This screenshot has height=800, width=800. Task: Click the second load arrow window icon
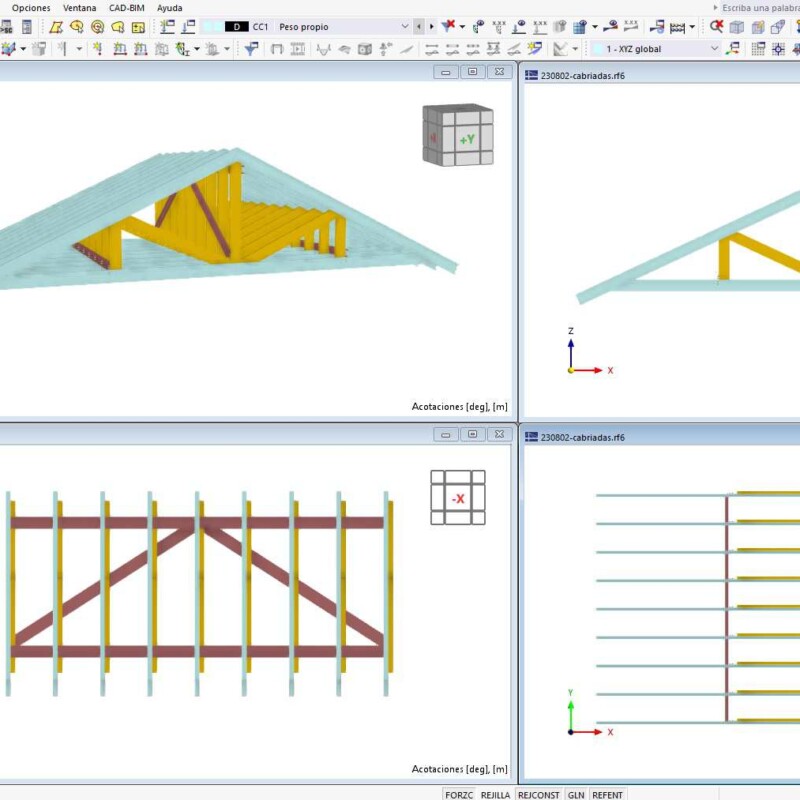pos(188,27)
